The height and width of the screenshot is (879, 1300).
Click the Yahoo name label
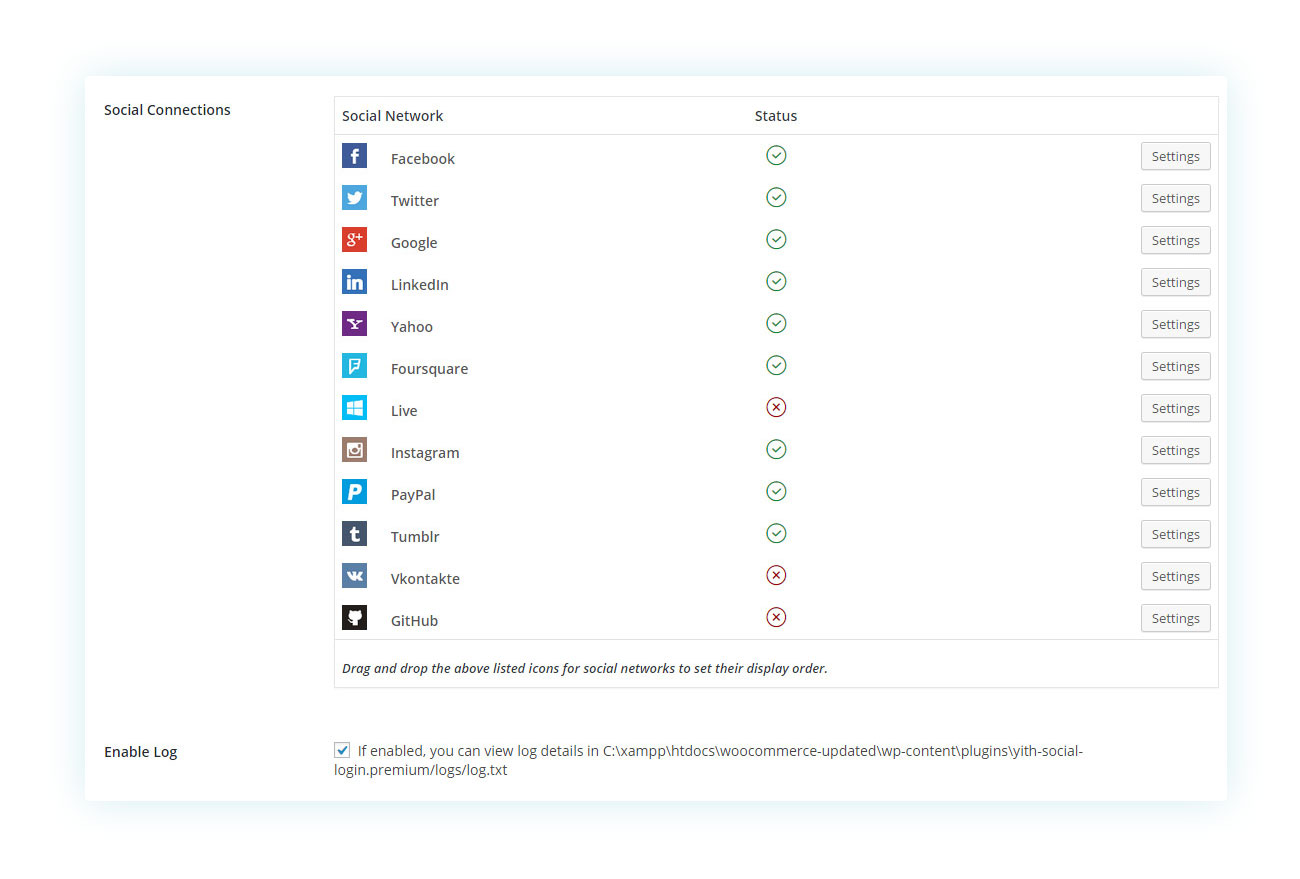point(411,327)
